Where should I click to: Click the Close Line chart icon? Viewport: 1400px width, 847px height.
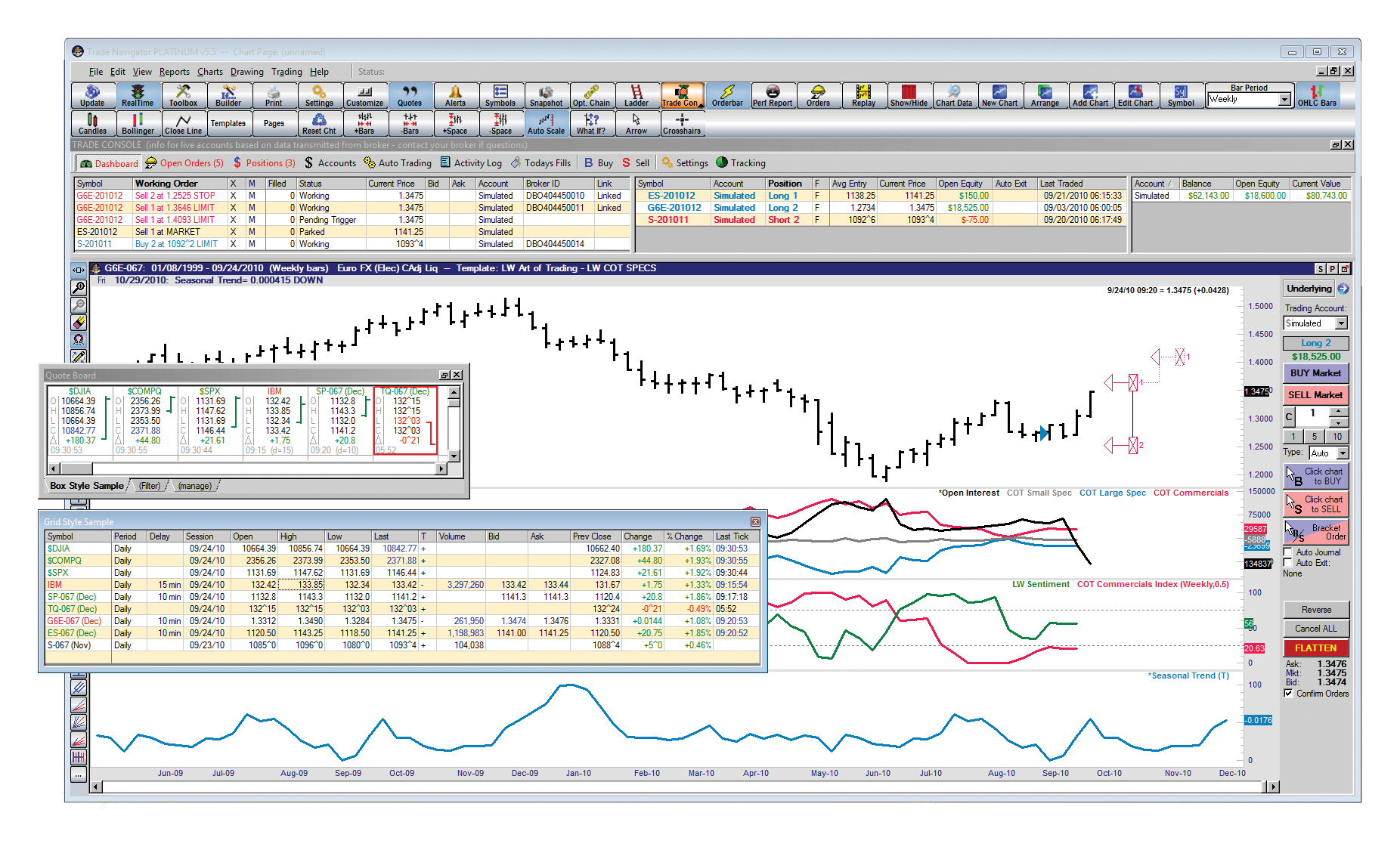click(x=183, y=124)
